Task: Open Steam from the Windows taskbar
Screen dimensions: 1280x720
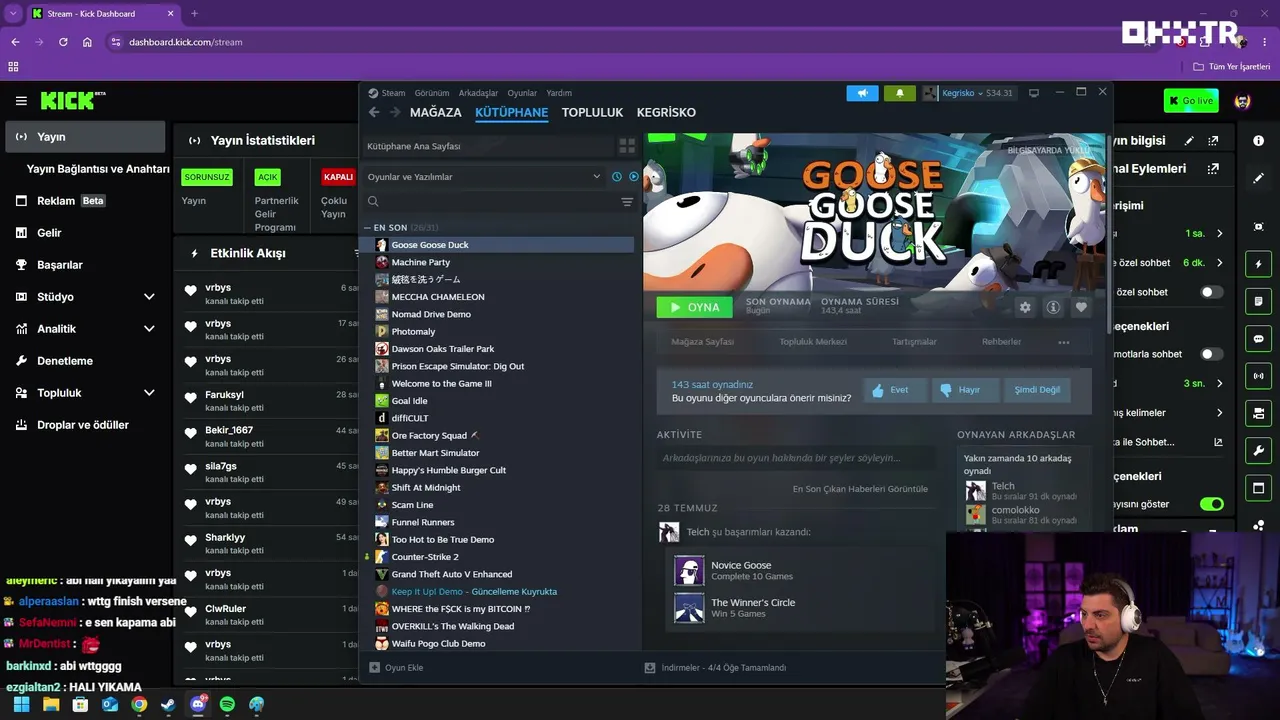Action: point(168,704)
